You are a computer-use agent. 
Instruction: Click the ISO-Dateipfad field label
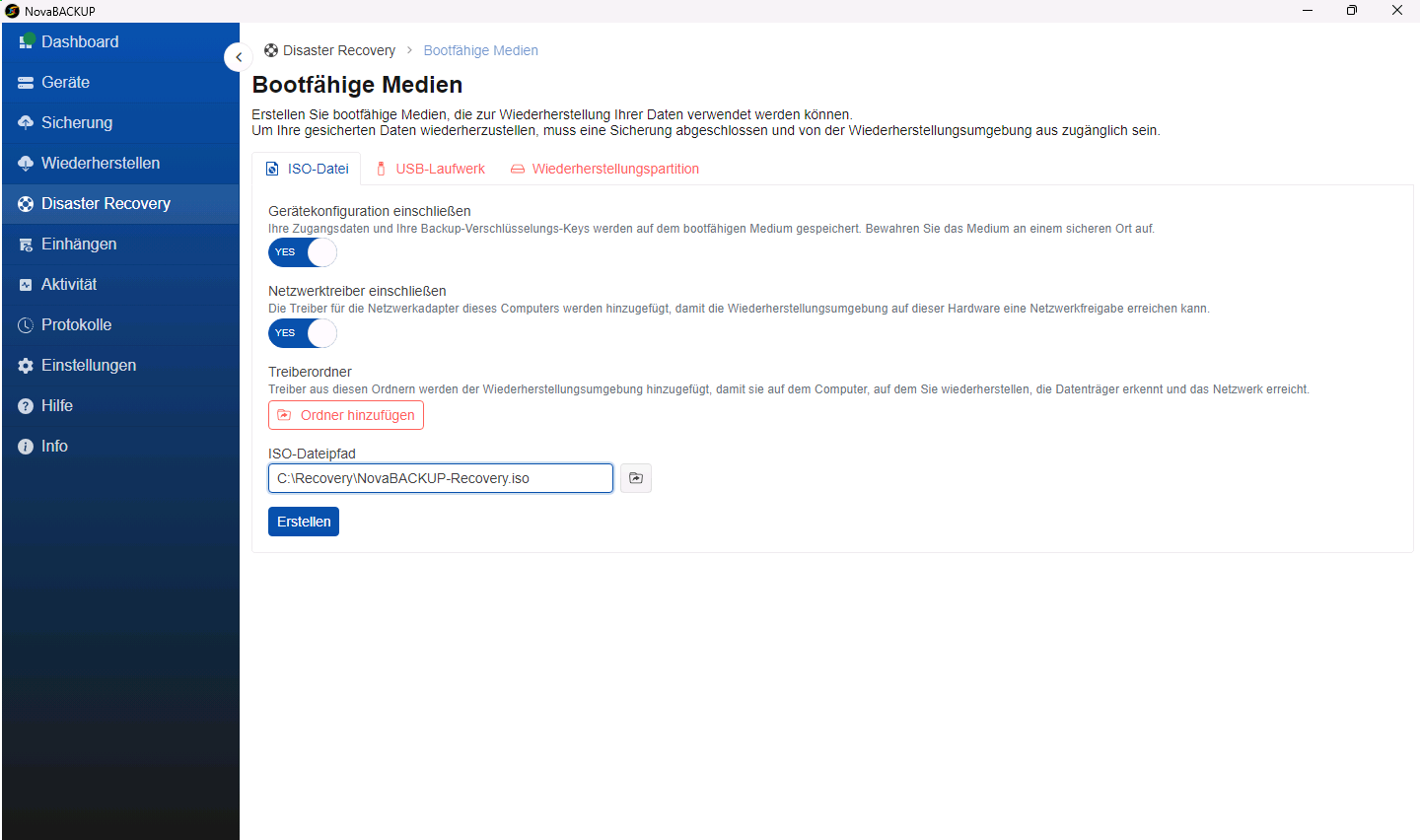(312, 454)
